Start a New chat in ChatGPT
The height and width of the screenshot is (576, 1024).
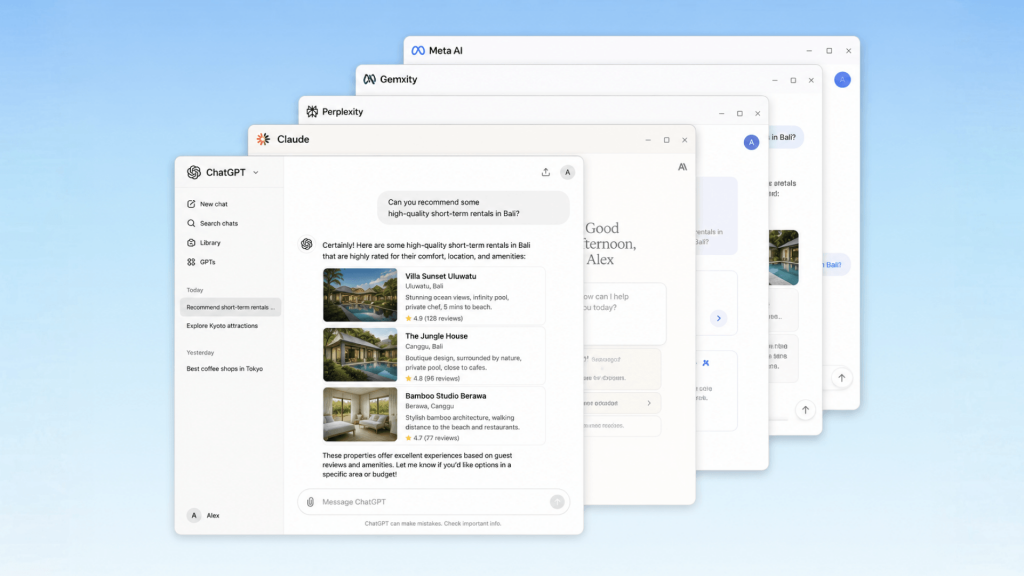click(x=208, y=204)
